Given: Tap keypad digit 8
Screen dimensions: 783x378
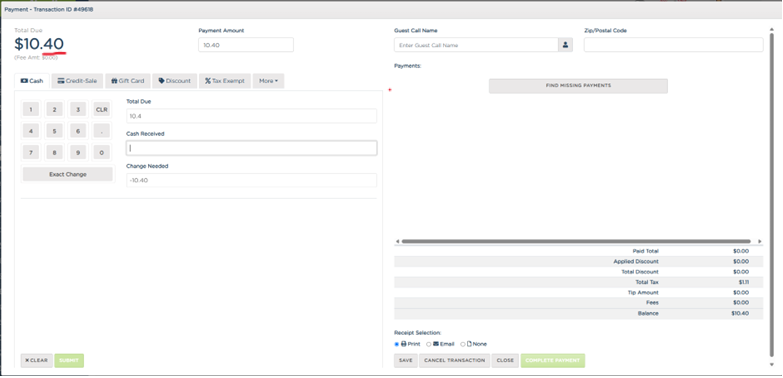Looking at the screenshot, I should [x=54, y=153].
